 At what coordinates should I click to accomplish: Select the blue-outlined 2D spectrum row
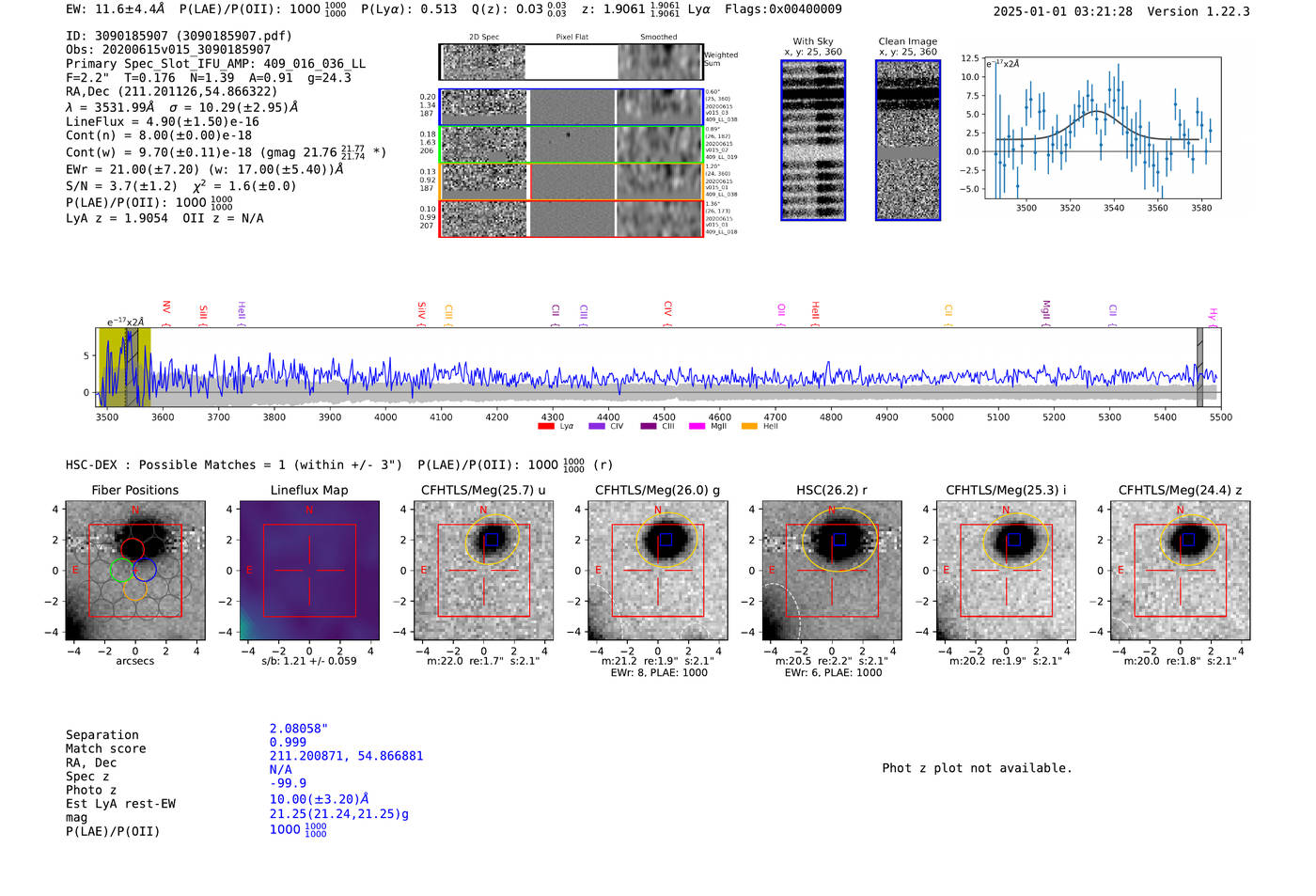tap(571, 107)
